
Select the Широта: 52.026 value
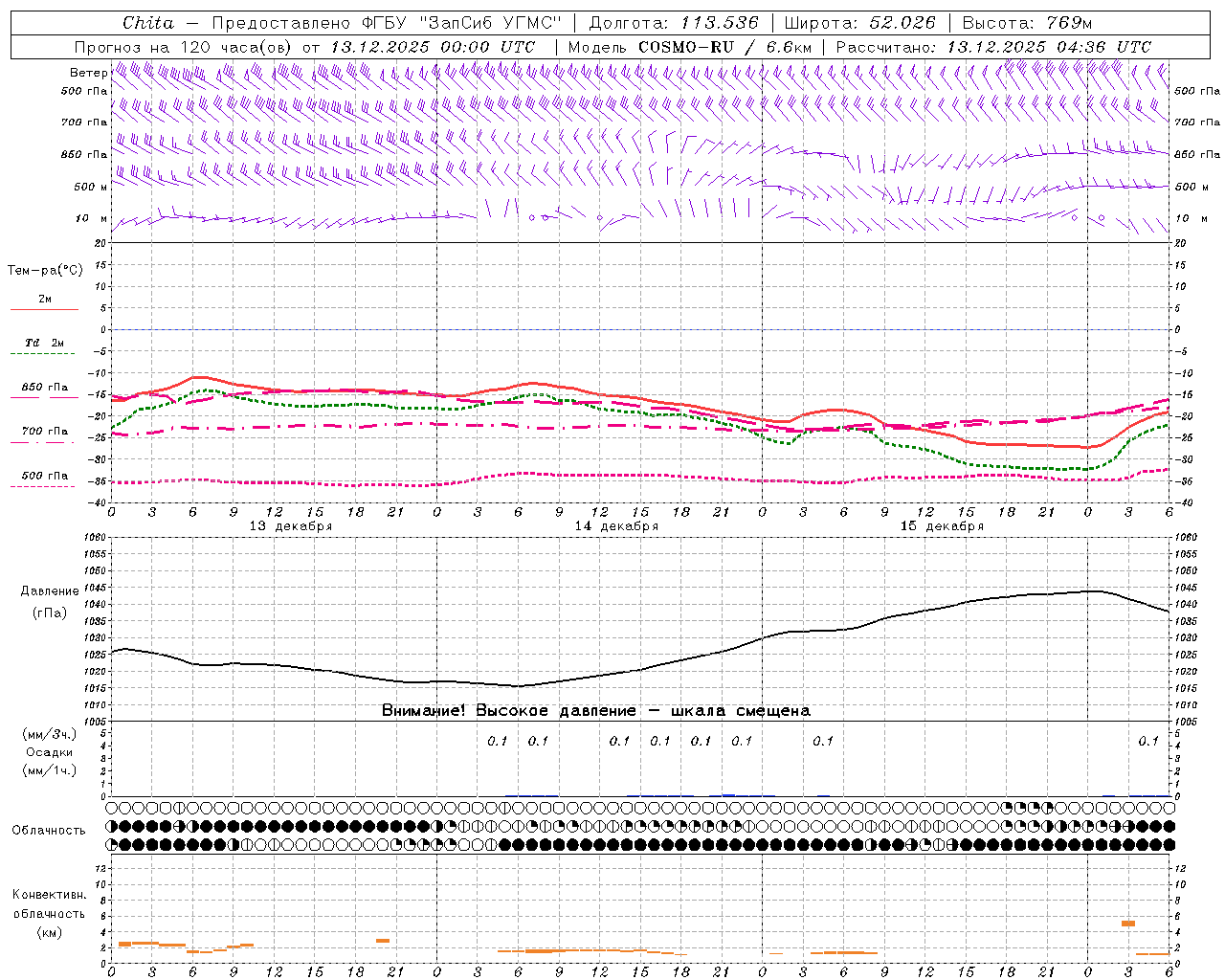[x=859, y=23]
